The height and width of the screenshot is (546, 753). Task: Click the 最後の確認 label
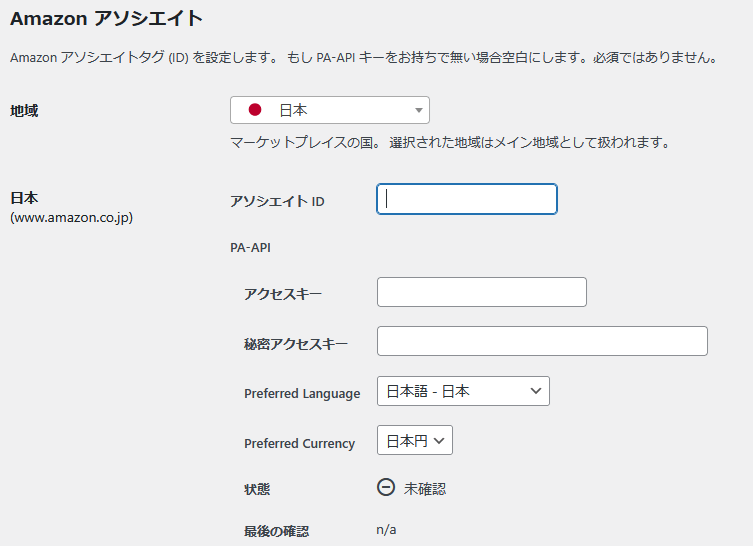coord(277,531)
